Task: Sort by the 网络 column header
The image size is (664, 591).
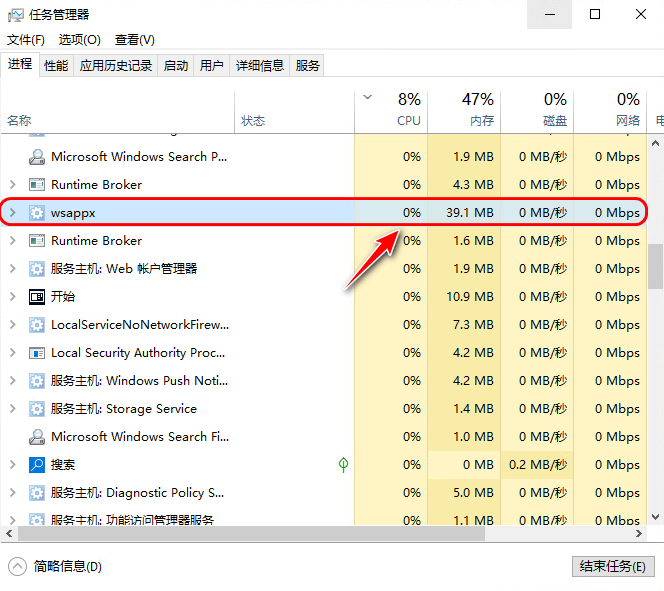Action: pos(610,111)
